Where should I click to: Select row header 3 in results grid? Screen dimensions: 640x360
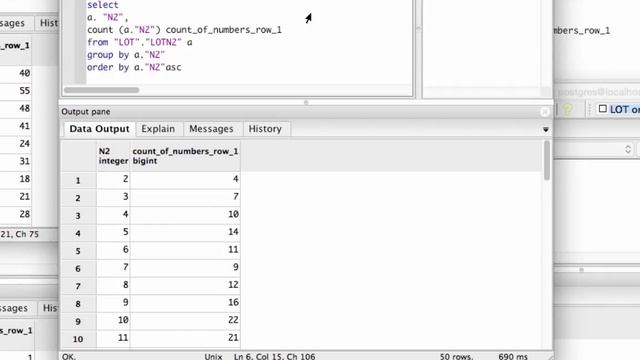tap(78, 216)
